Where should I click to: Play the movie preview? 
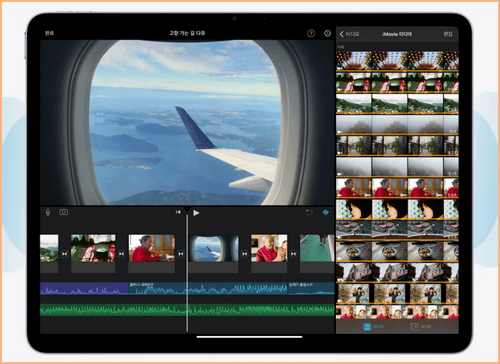click(x=196, y=213)
